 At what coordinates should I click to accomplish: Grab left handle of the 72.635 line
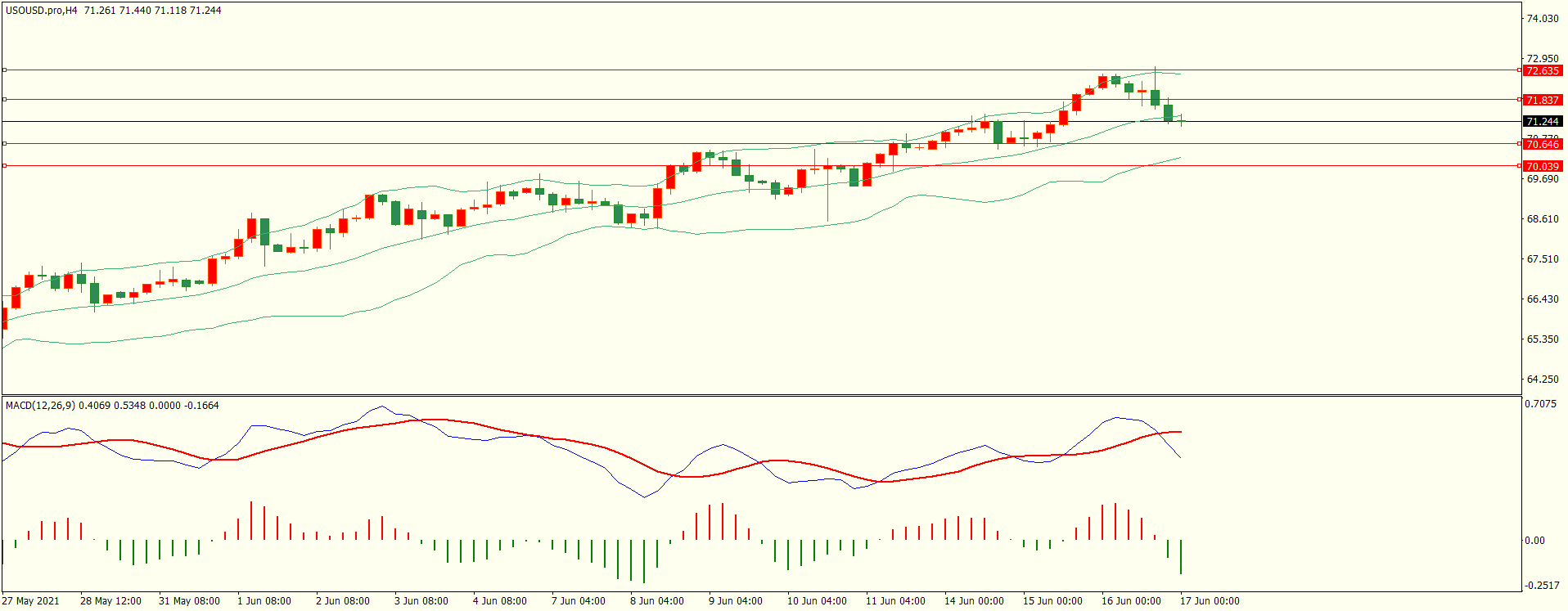coord(5,70)
